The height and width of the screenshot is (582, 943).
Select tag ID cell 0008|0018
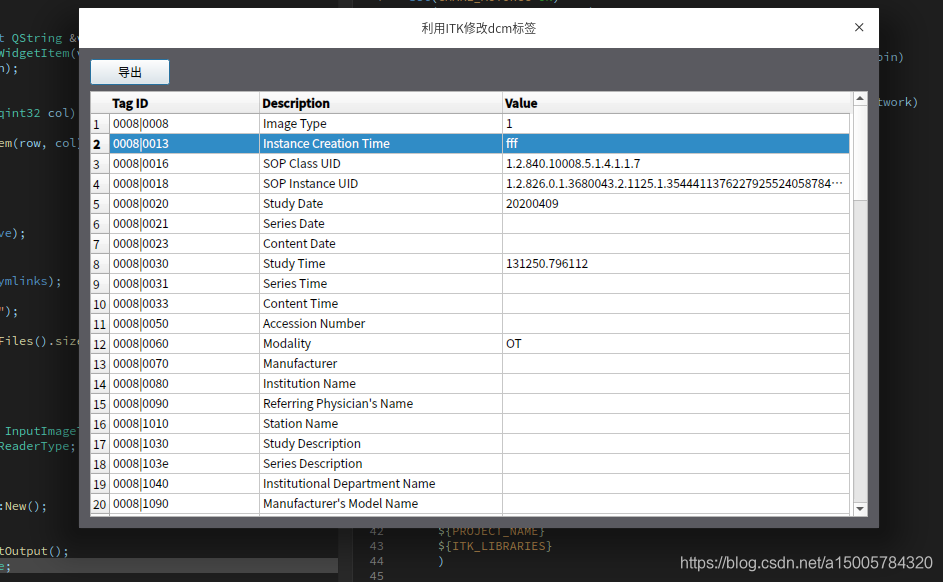185,183
